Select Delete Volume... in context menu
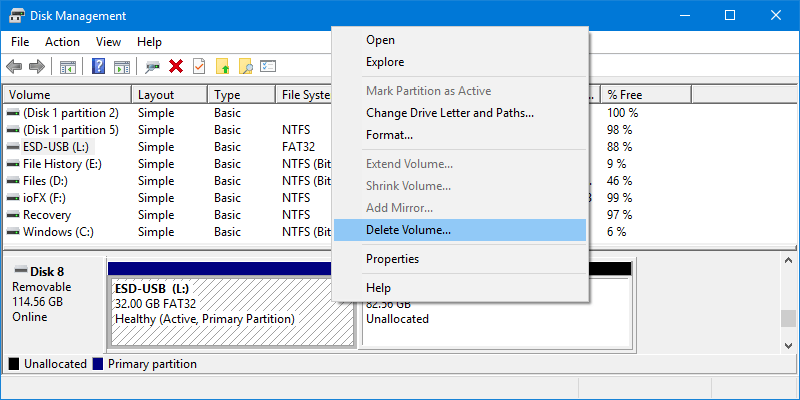Viewport: 800px width, 400px height. coord(408,229)
